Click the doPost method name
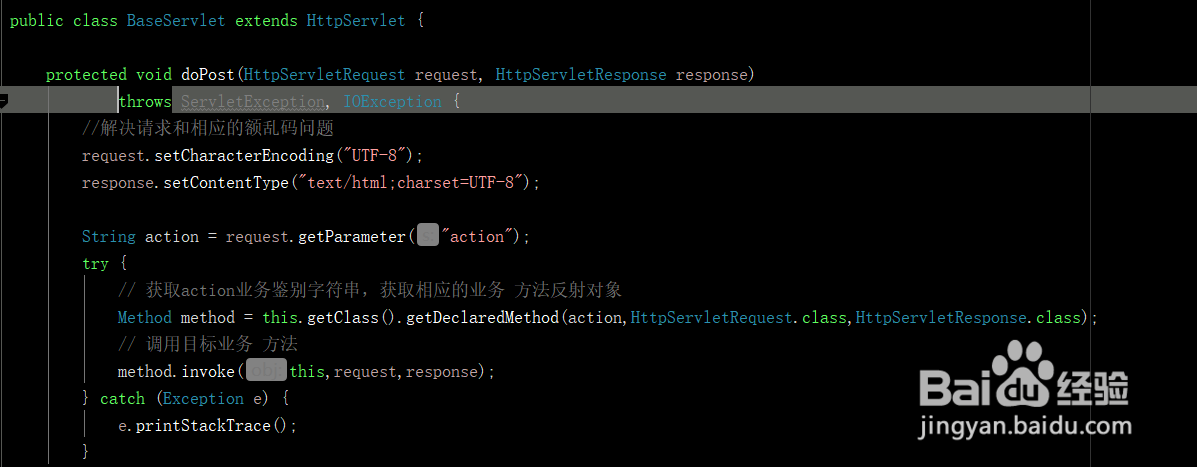This screenshot has width=1197, height=467. 208,75
